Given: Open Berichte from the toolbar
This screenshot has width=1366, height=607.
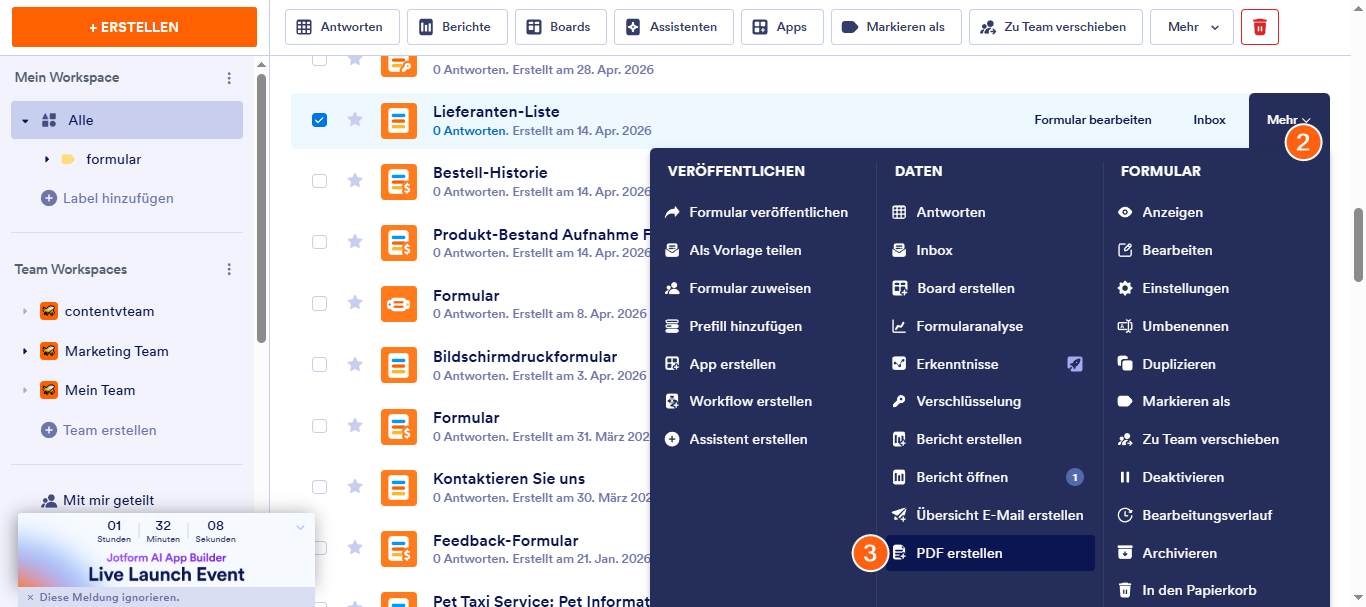Looking at the screenshot, I should 458,27.
